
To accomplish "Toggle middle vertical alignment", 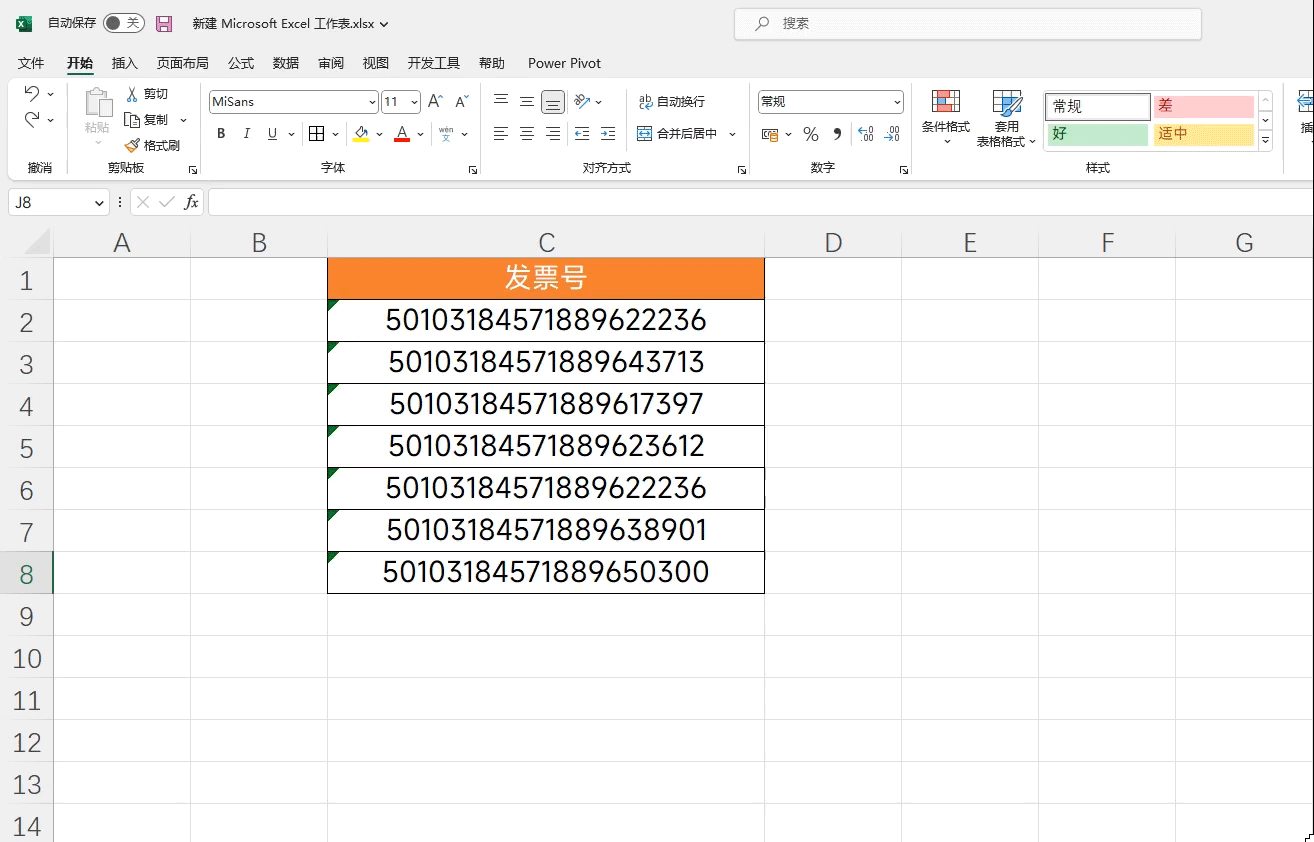I will pos(527,101).
